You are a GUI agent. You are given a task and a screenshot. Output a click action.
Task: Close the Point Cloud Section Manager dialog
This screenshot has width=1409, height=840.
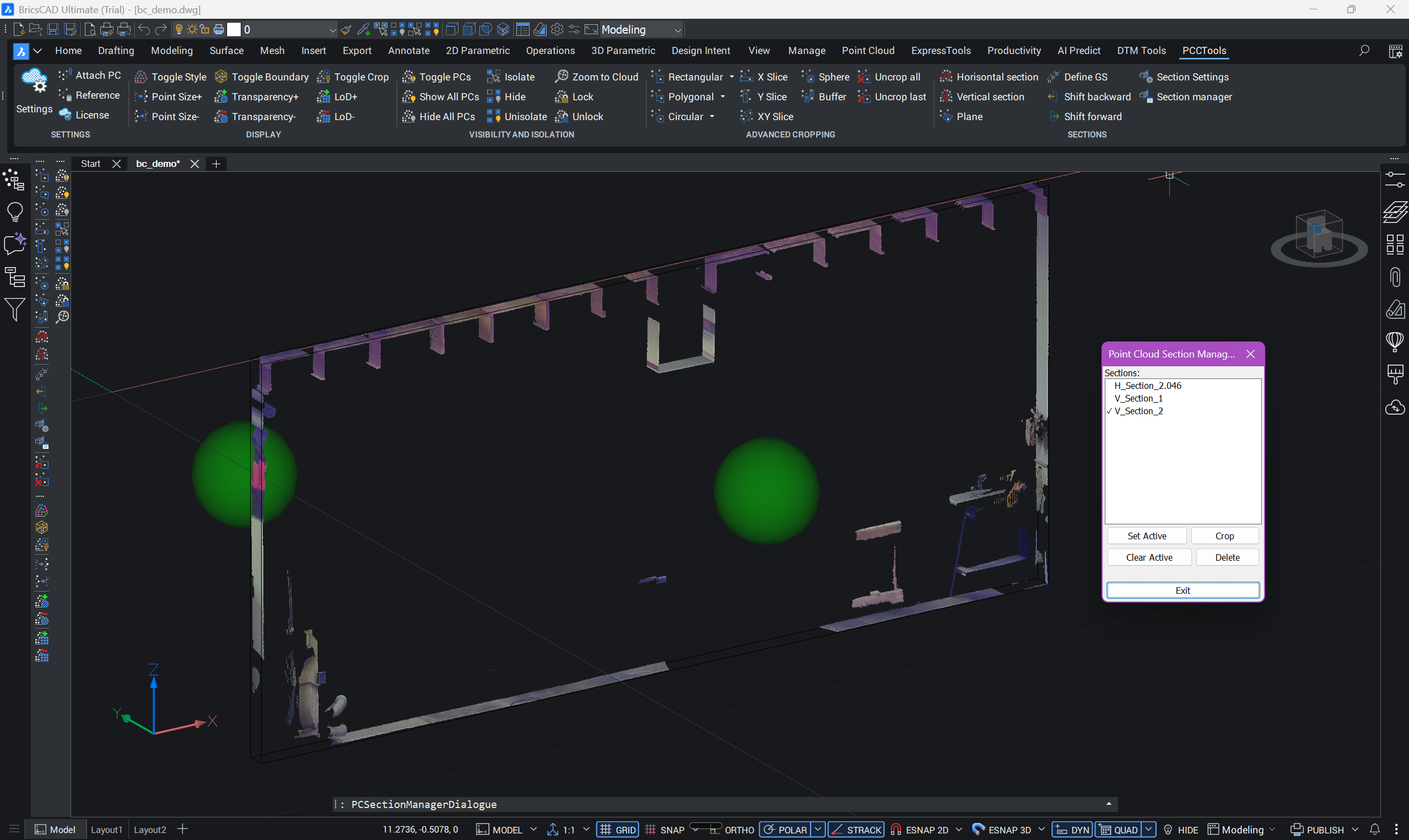point(1250,354)
